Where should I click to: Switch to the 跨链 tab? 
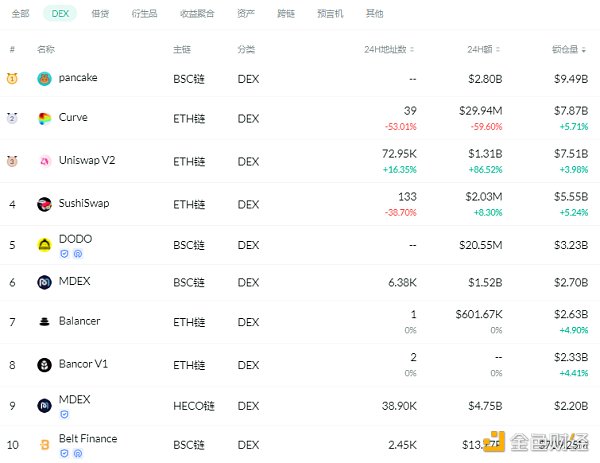tap(286, 14)
